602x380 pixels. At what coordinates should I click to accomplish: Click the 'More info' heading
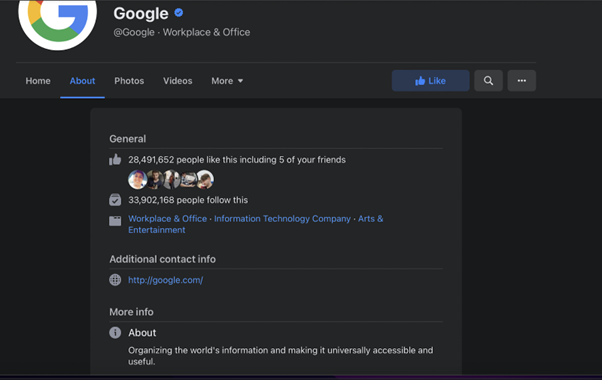131,312
